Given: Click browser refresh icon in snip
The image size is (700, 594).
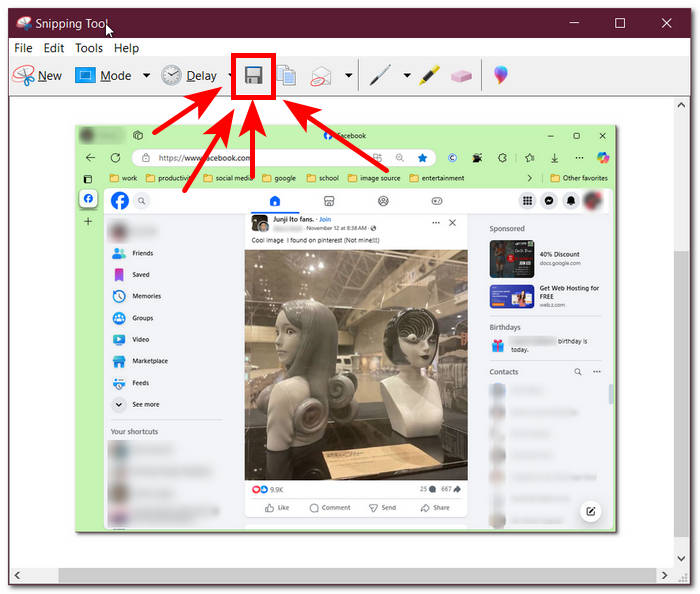Looking at the screenshot, I should click(x=115, y=158).
